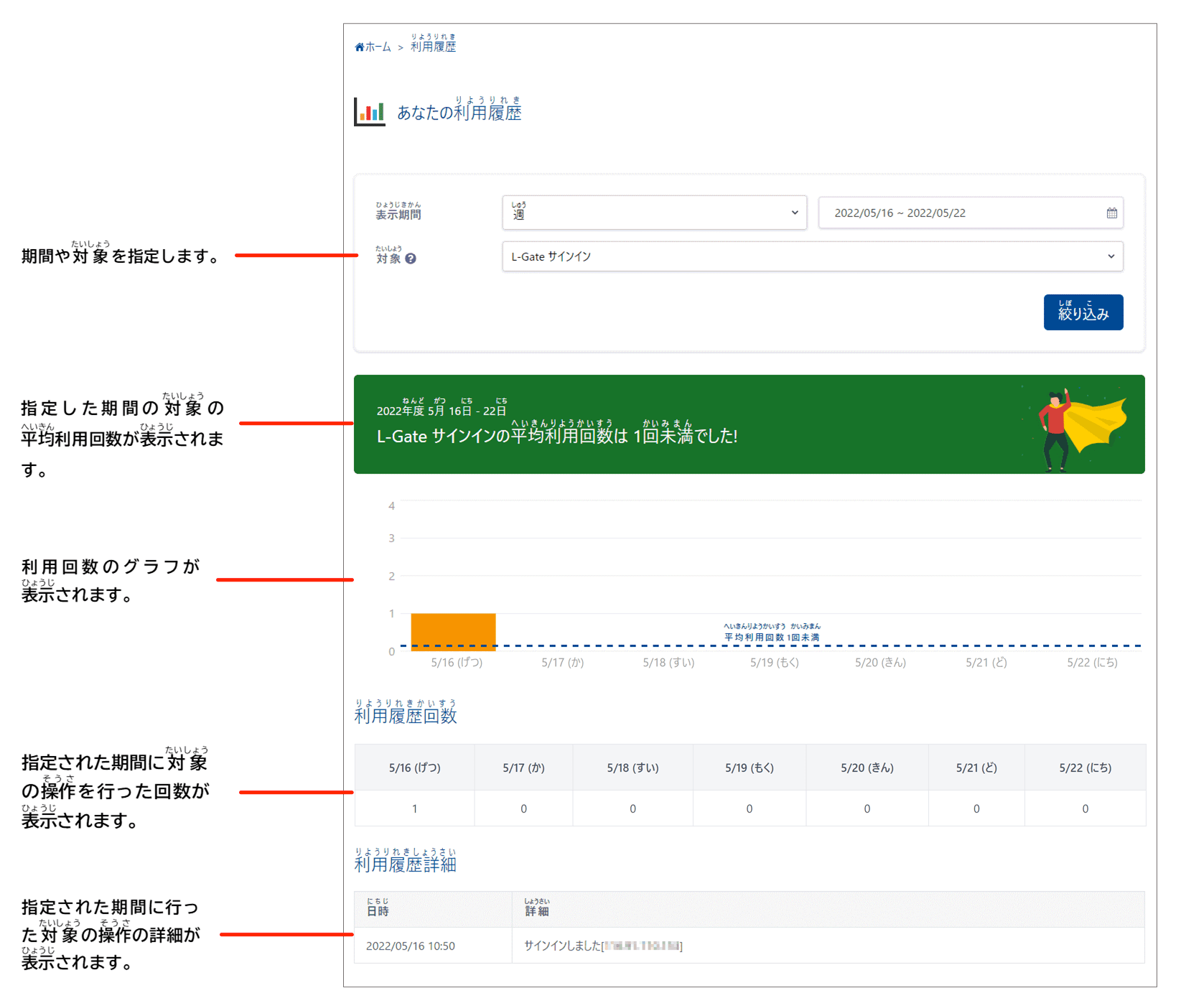Click the サインインしました detail entry

coord(602,946)
